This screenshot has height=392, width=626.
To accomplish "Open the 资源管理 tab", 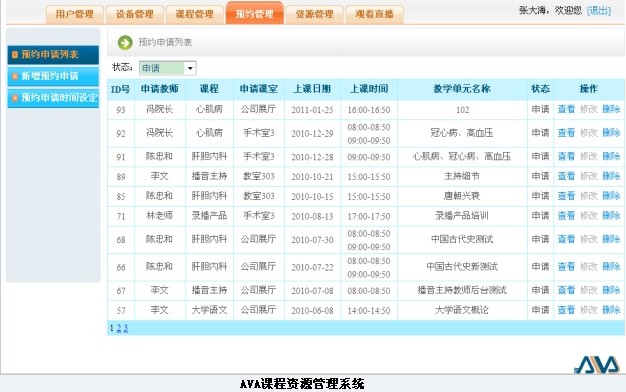I will (314, 14).
